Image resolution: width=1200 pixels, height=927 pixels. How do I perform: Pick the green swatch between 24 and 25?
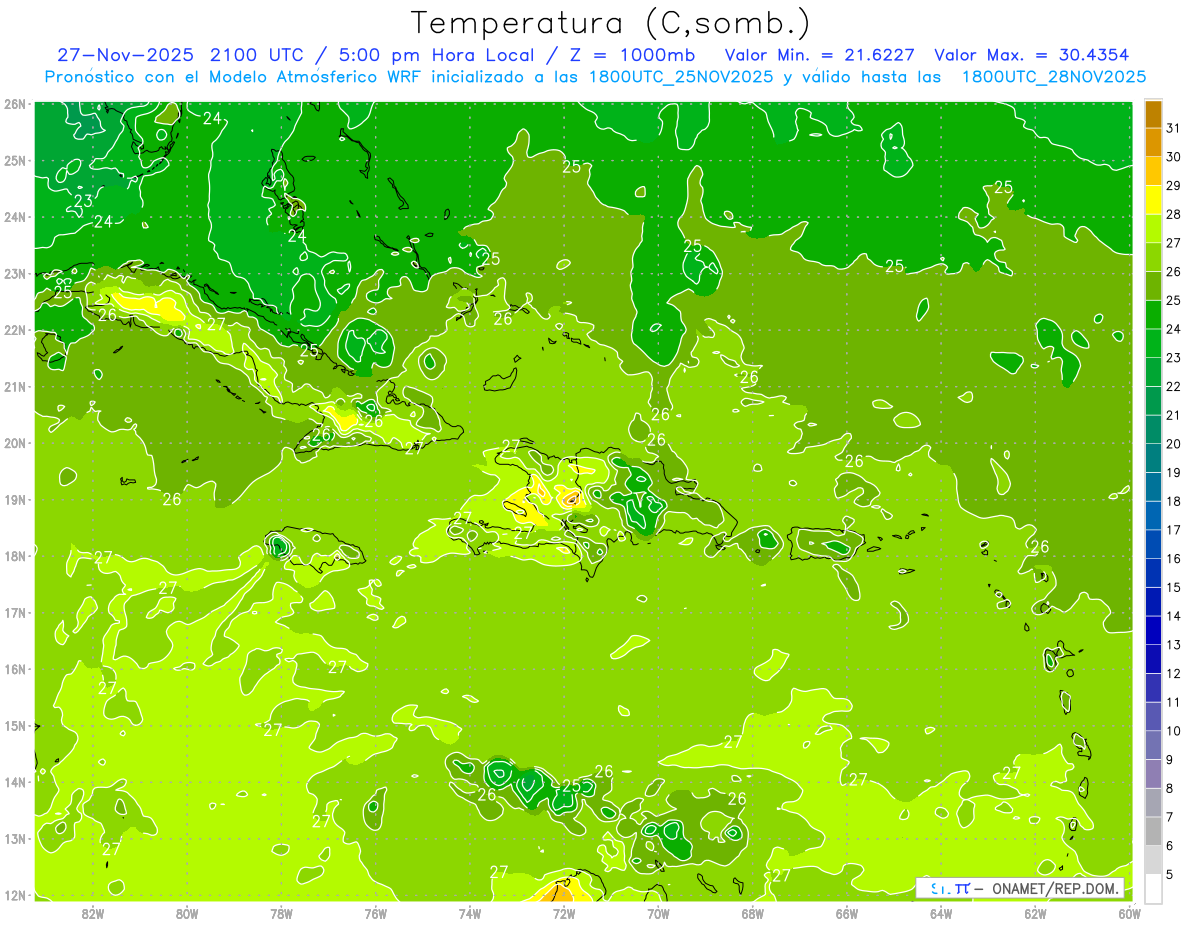pos(1153,315)
